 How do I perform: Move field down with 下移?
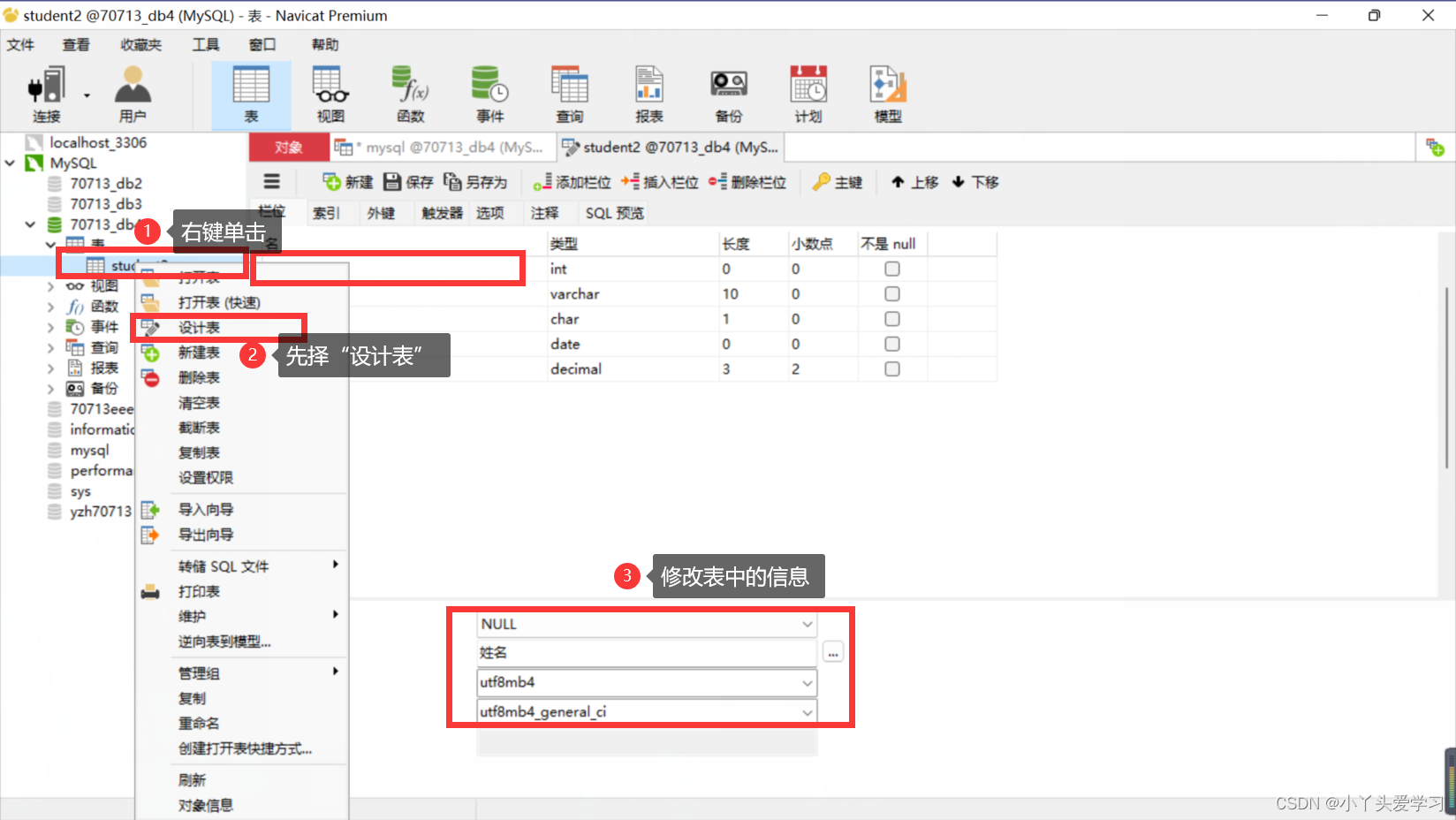975,182
